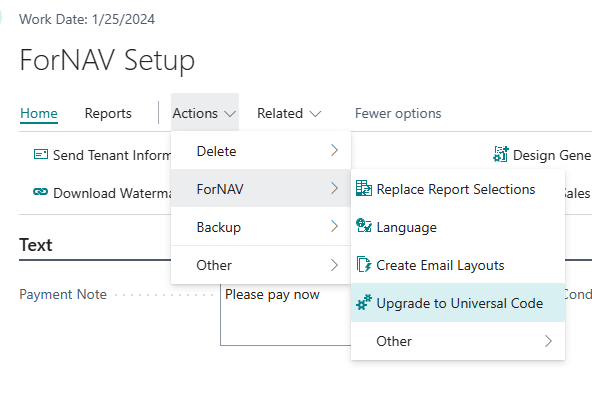Viewport: 592px width, 401px height.
Task: Click the Payment Note field label
Action: 63,294
